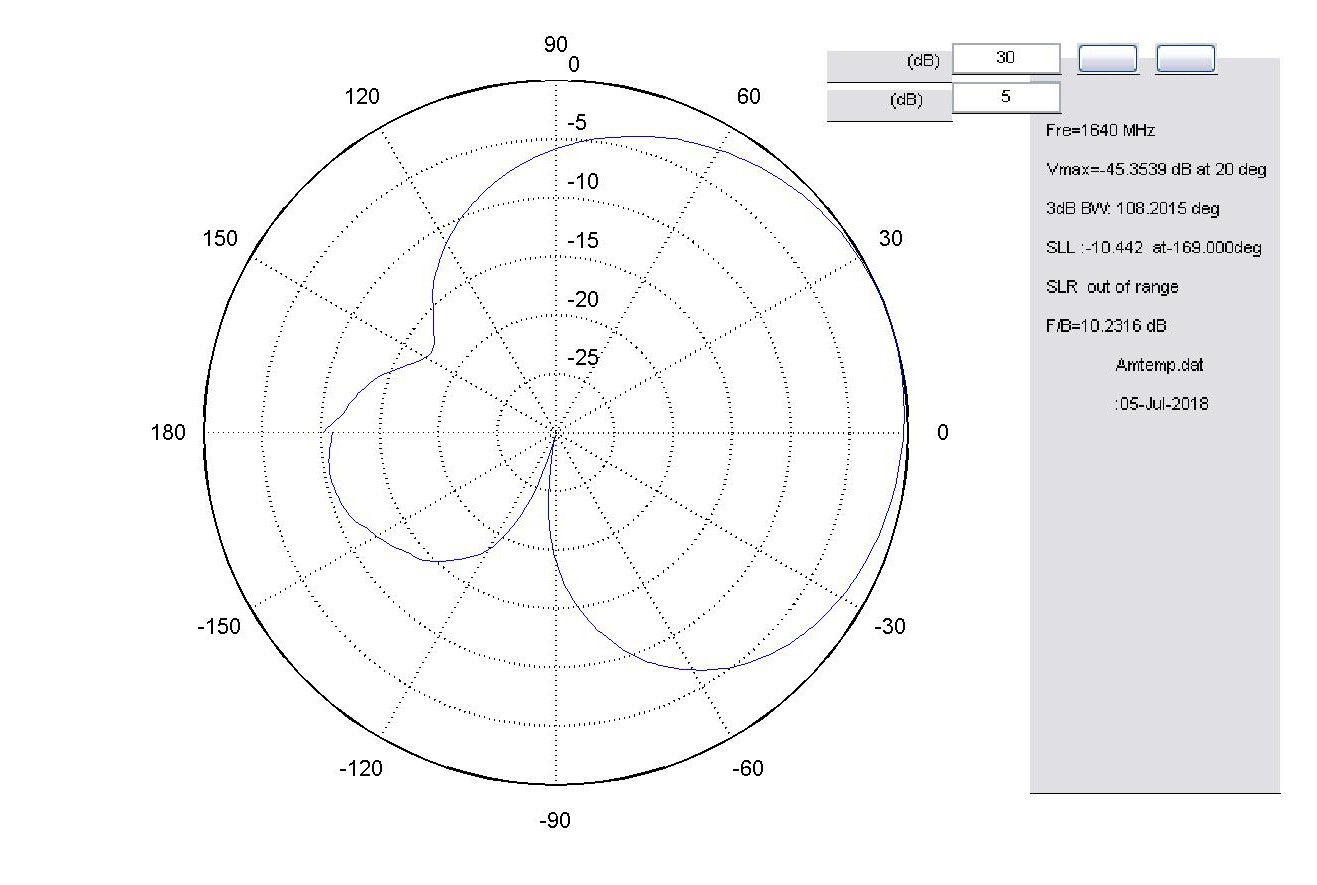Viewport: 1317px width, 885px height.
Task: Click the 05-Jul-2018 date label
Action: [x=1160, y=404]
